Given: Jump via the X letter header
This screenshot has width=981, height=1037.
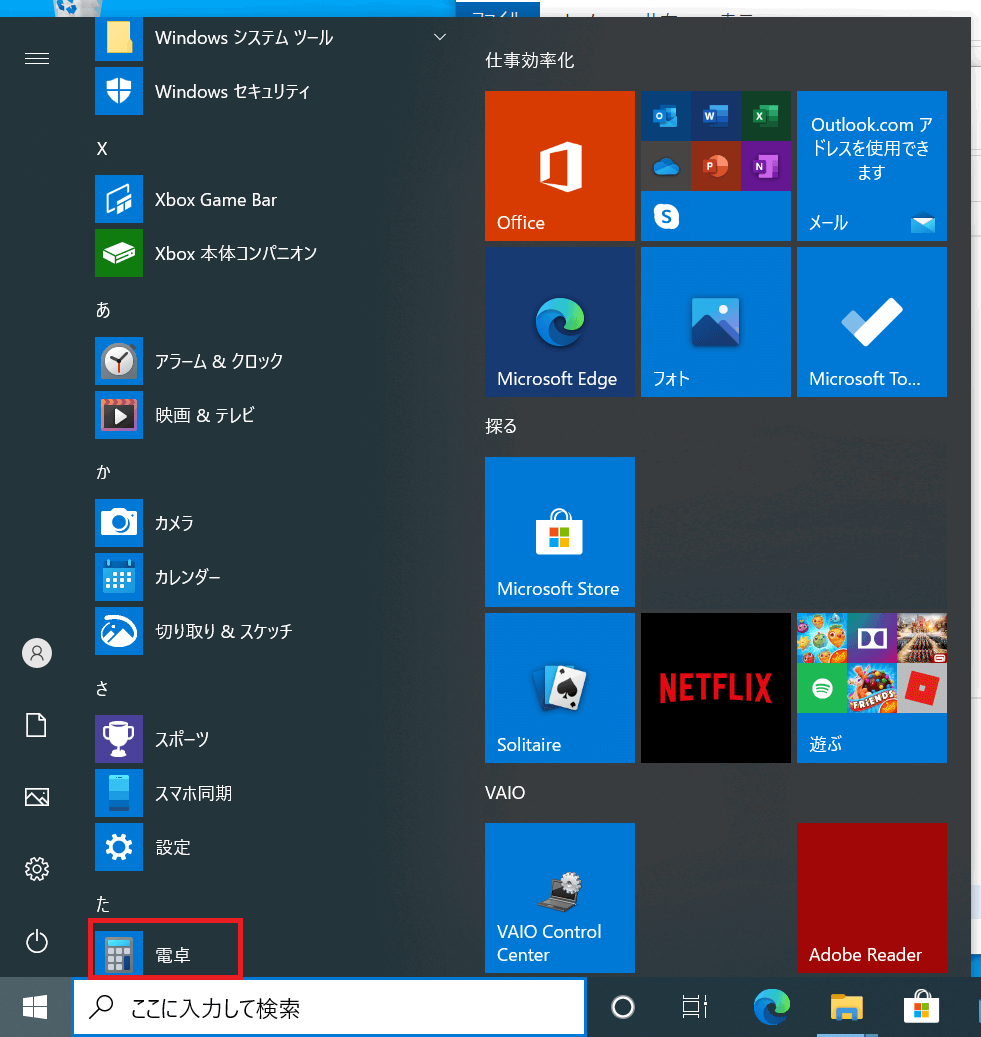Looking at the screenshot, I should click(x=102, y=149).
